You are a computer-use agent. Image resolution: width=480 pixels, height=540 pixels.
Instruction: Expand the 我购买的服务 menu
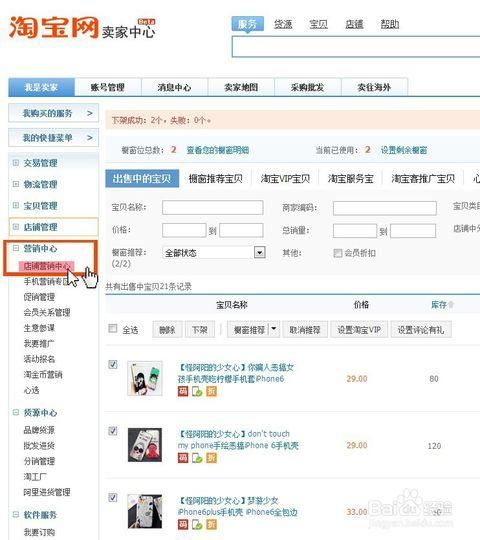pyautogui.click(x=53, y=113)
